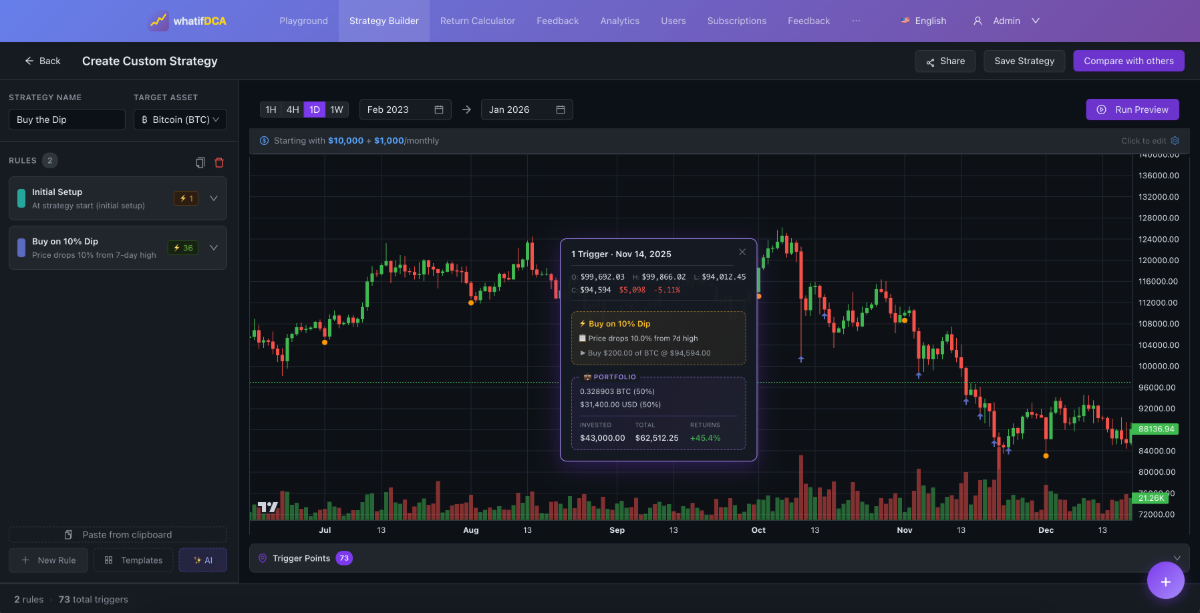Go to the Analytics nav item
This screenshot has height=613, width=1200.
point(619,21)
